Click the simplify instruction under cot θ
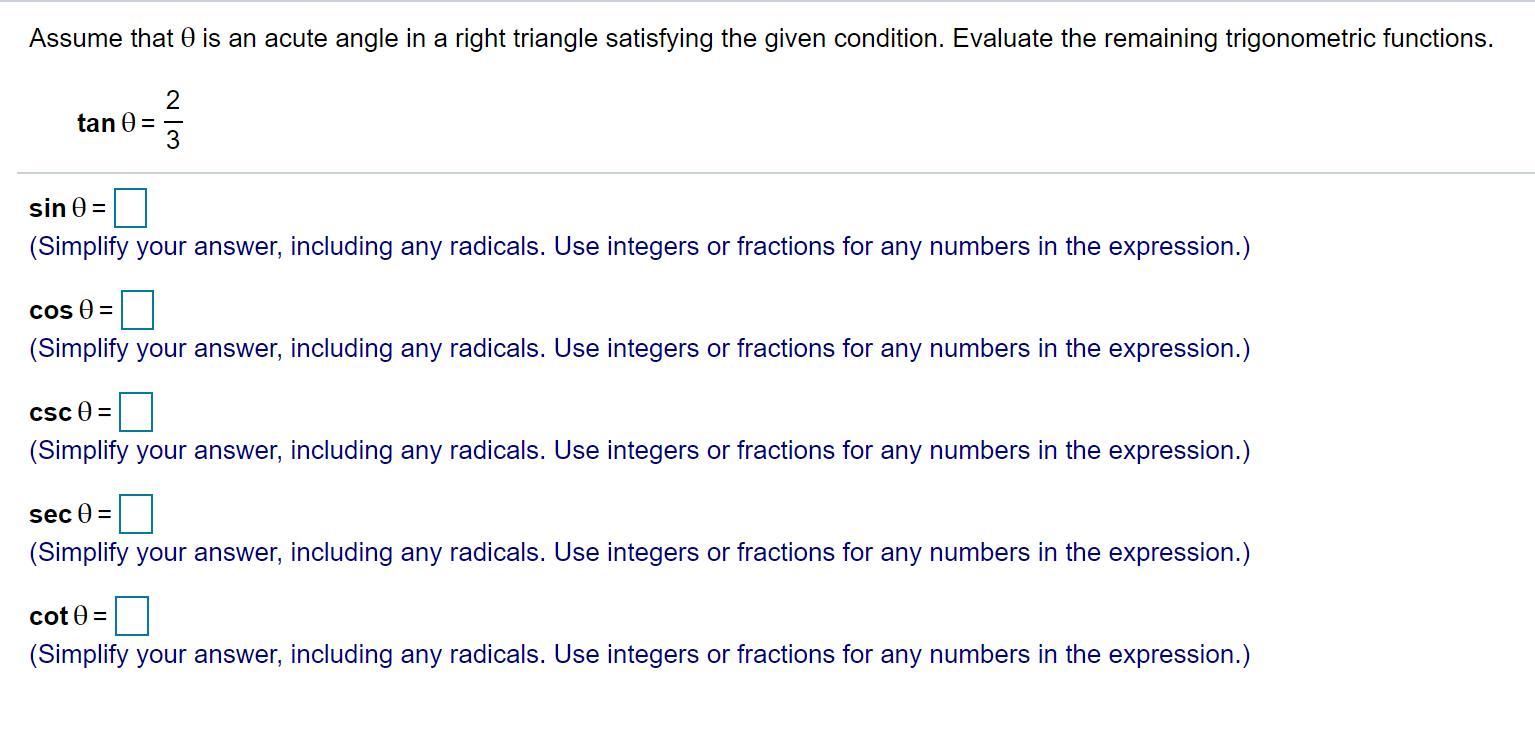Image resolution: width=1535 pixels, height=754 pixels. pyautogui.click(x=639, y=655)
